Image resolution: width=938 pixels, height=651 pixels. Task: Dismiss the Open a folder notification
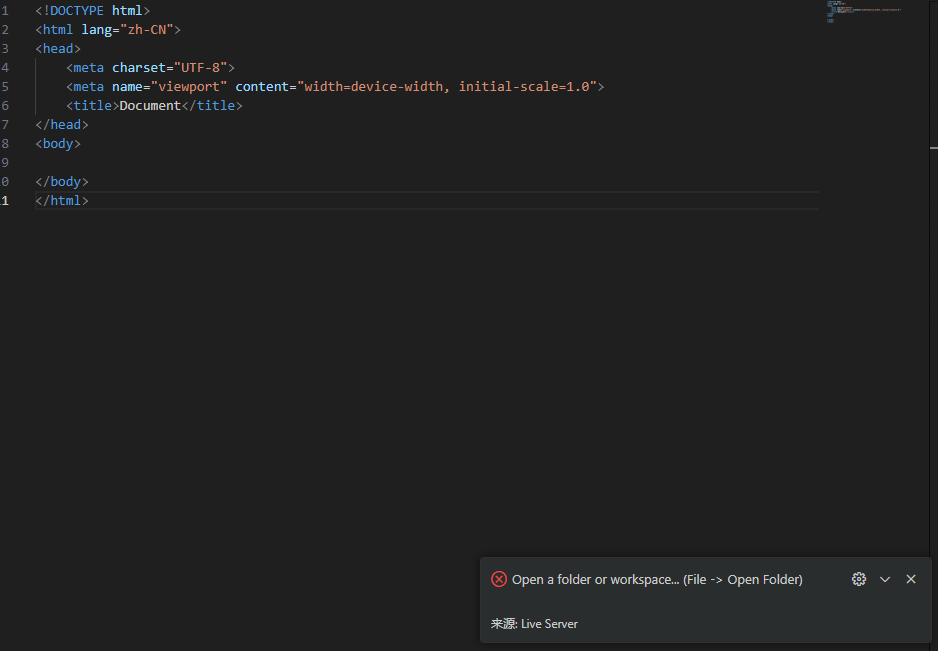point(910,579)
